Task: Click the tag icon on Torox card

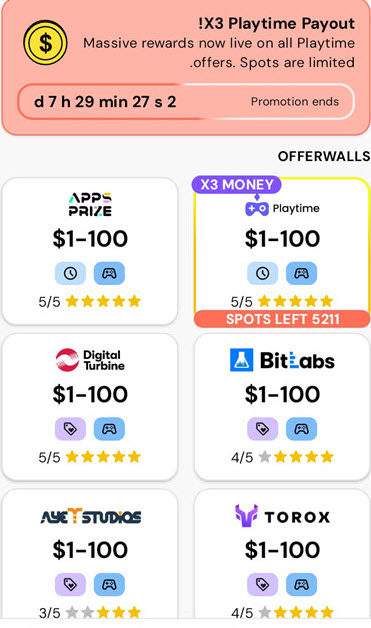Action: click(262, 584)
